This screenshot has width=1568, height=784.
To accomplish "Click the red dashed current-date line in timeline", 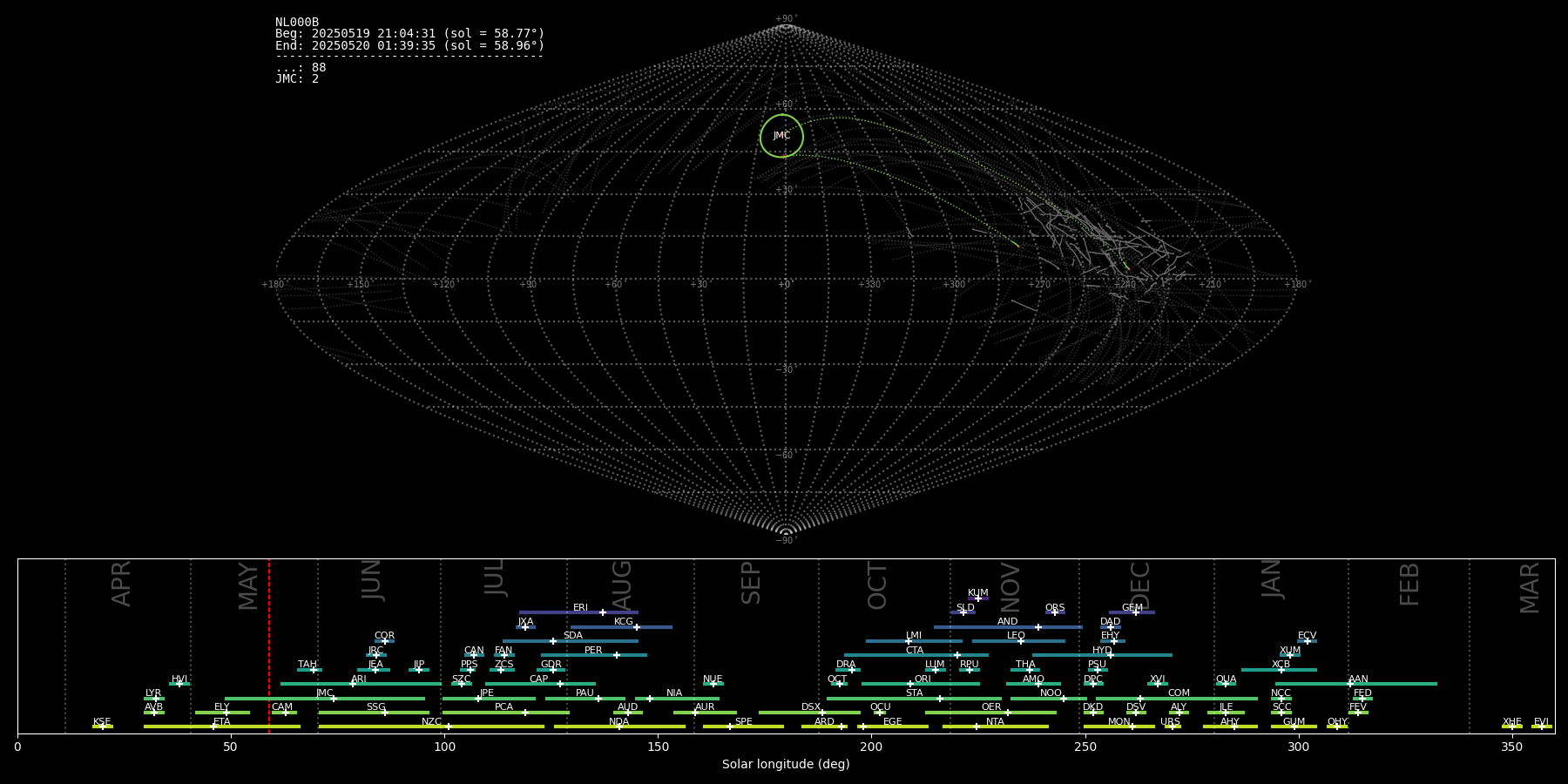I will [269, 645].
